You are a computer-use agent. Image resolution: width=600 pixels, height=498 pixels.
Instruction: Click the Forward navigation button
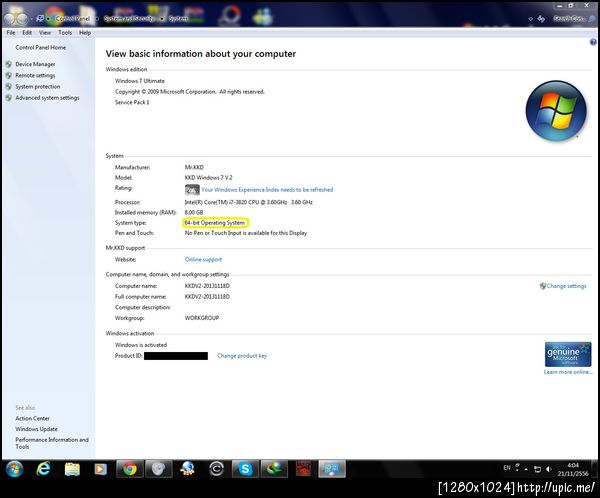[22, 18]
